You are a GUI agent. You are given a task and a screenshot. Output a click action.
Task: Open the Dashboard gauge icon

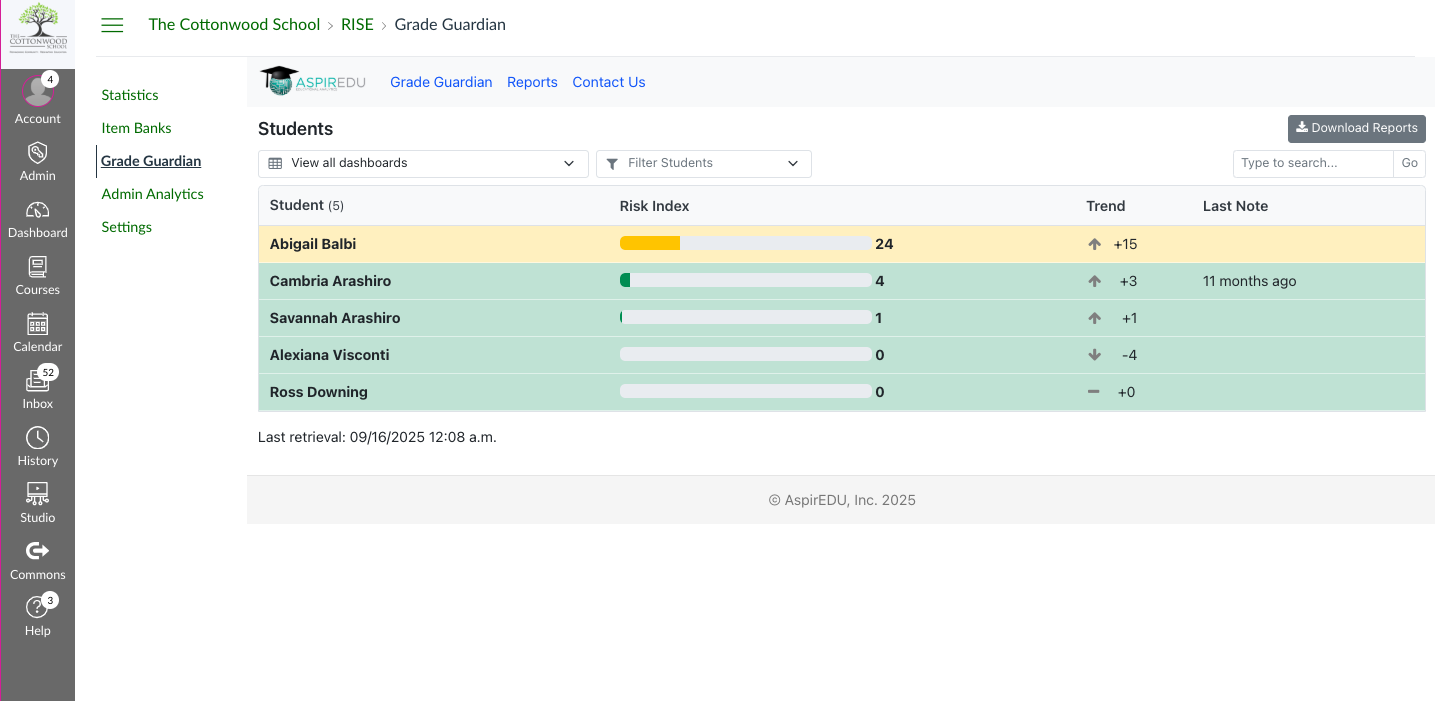(37, 210)
